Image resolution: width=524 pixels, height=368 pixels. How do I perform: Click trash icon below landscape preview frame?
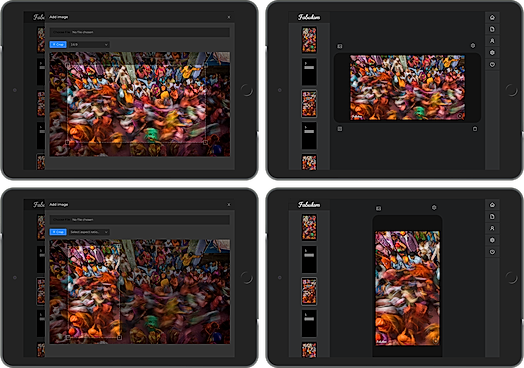[475, 129]
